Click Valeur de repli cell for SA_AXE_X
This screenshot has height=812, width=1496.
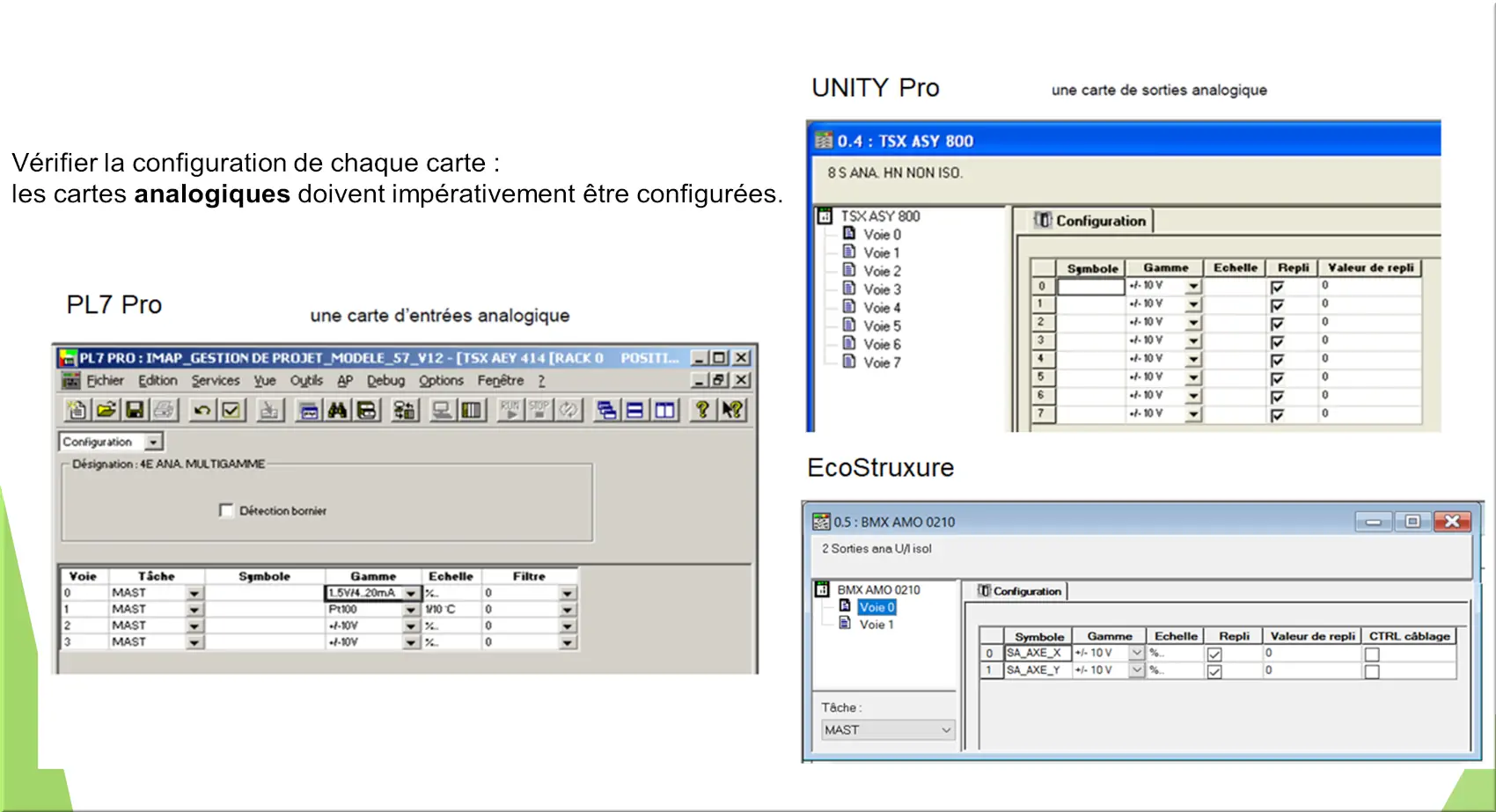click(x=1311, y=653)
